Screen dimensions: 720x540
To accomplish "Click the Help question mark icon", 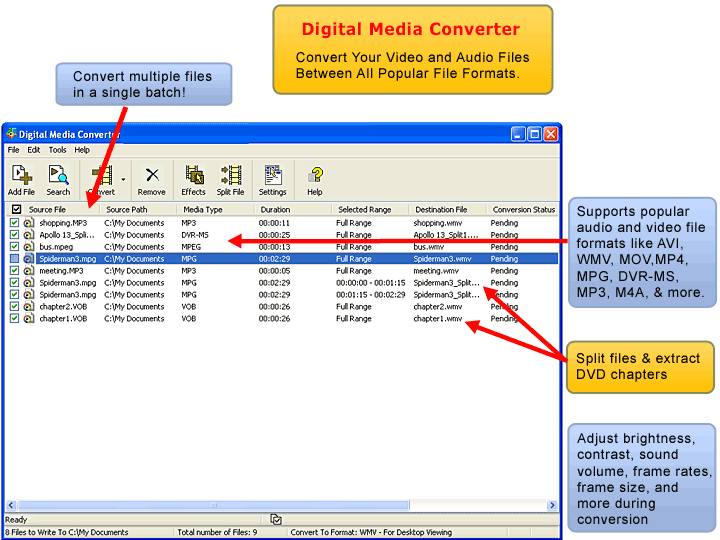I will click(x=315, y=175).
